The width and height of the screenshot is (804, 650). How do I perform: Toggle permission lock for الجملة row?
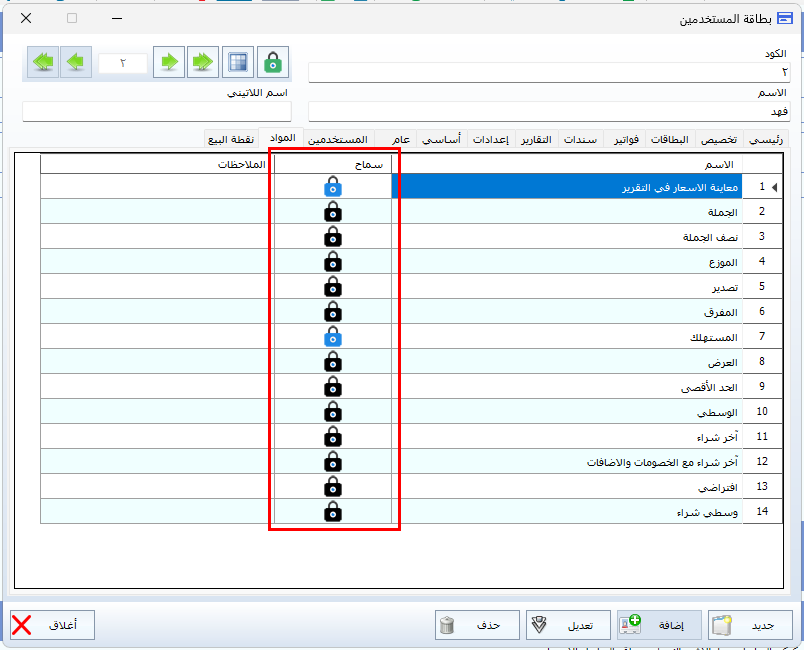[x=333, y=212]
